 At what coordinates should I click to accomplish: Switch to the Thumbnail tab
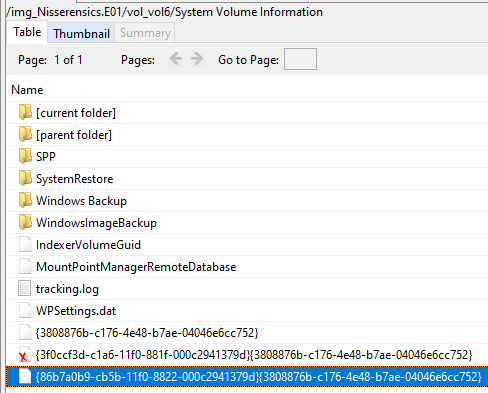coord(81,33)
